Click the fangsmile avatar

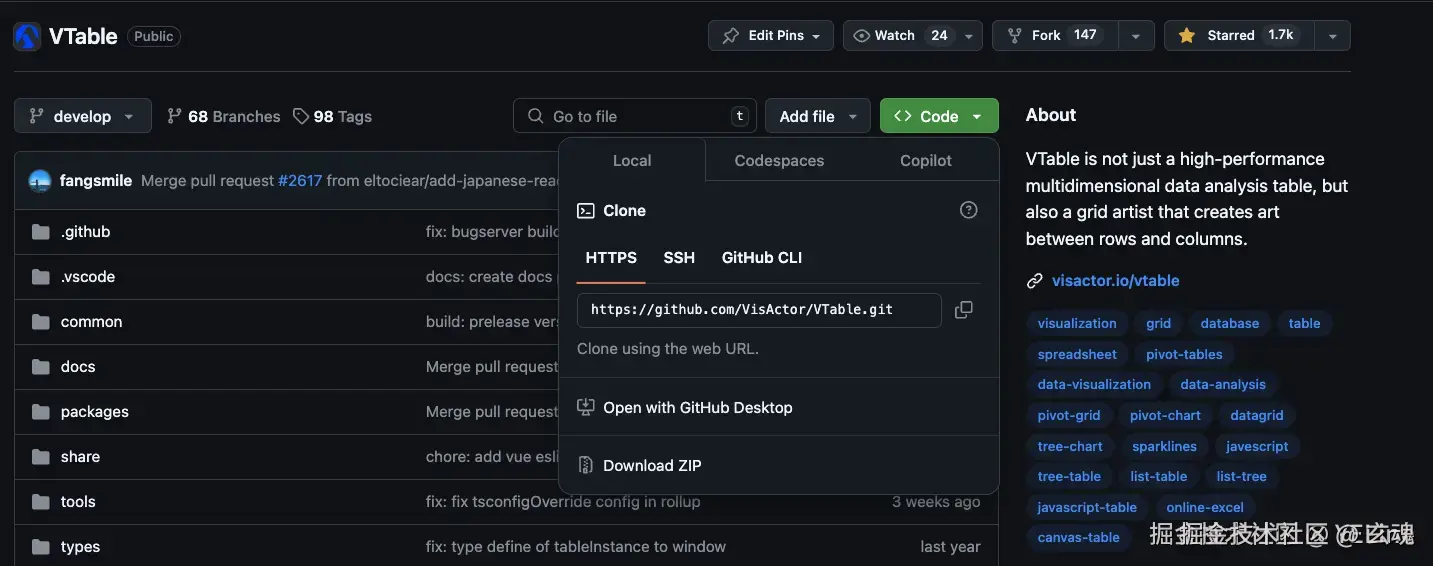click(40, 181)
